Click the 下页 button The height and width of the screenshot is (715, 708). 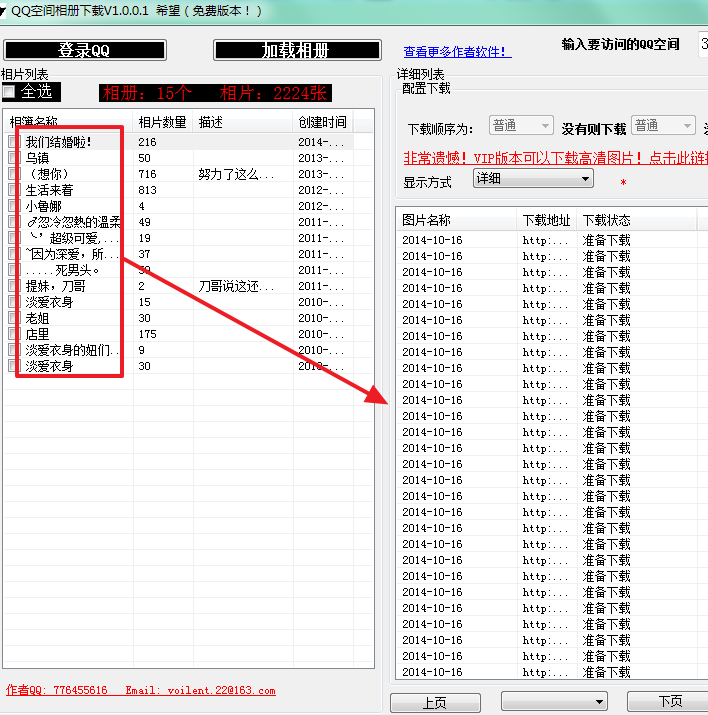coord(668,701)
